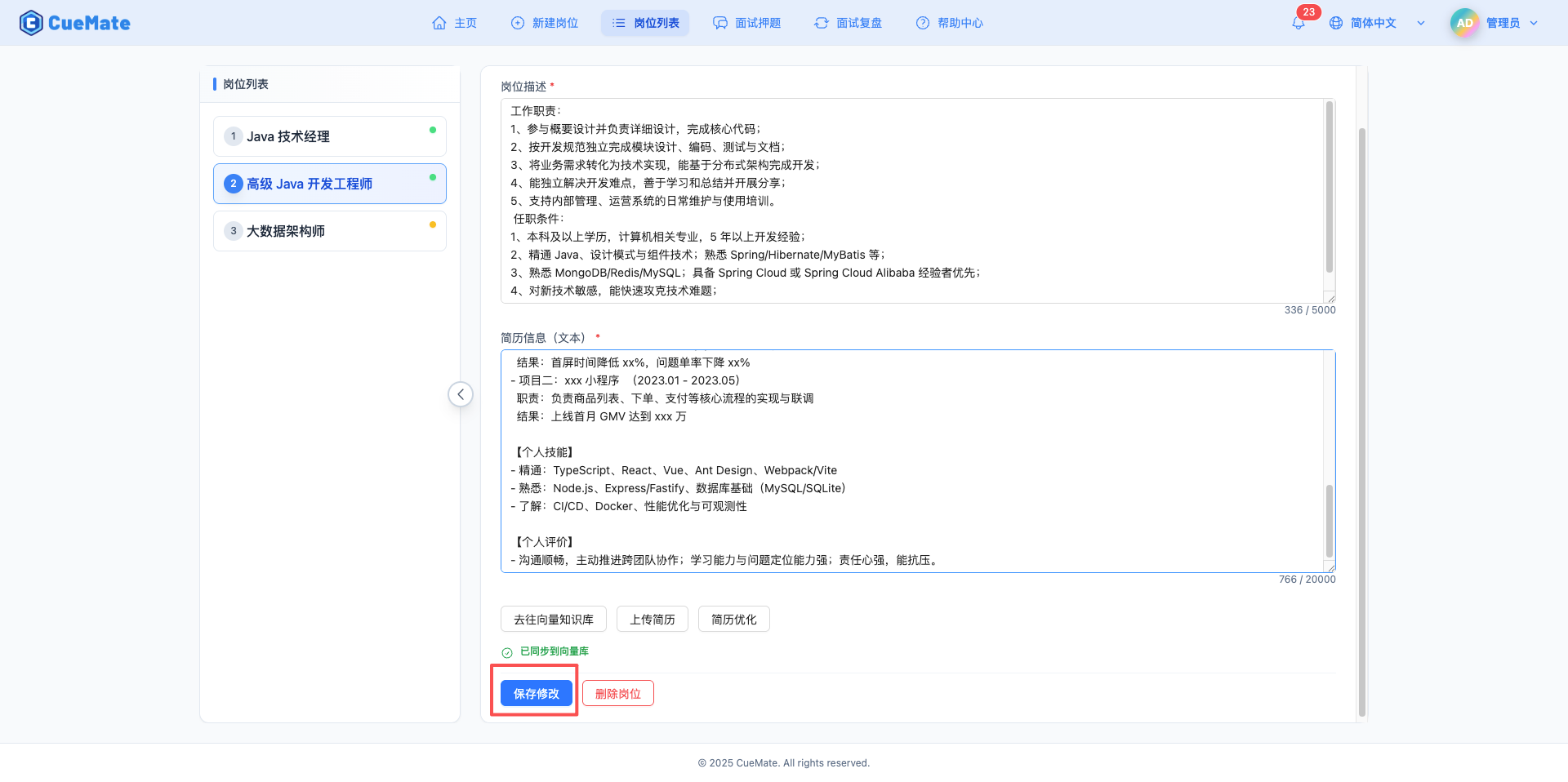Expand the 简体中文 language dropdown
This screenshot has height=782, width=1568.
click(1421, 23)
